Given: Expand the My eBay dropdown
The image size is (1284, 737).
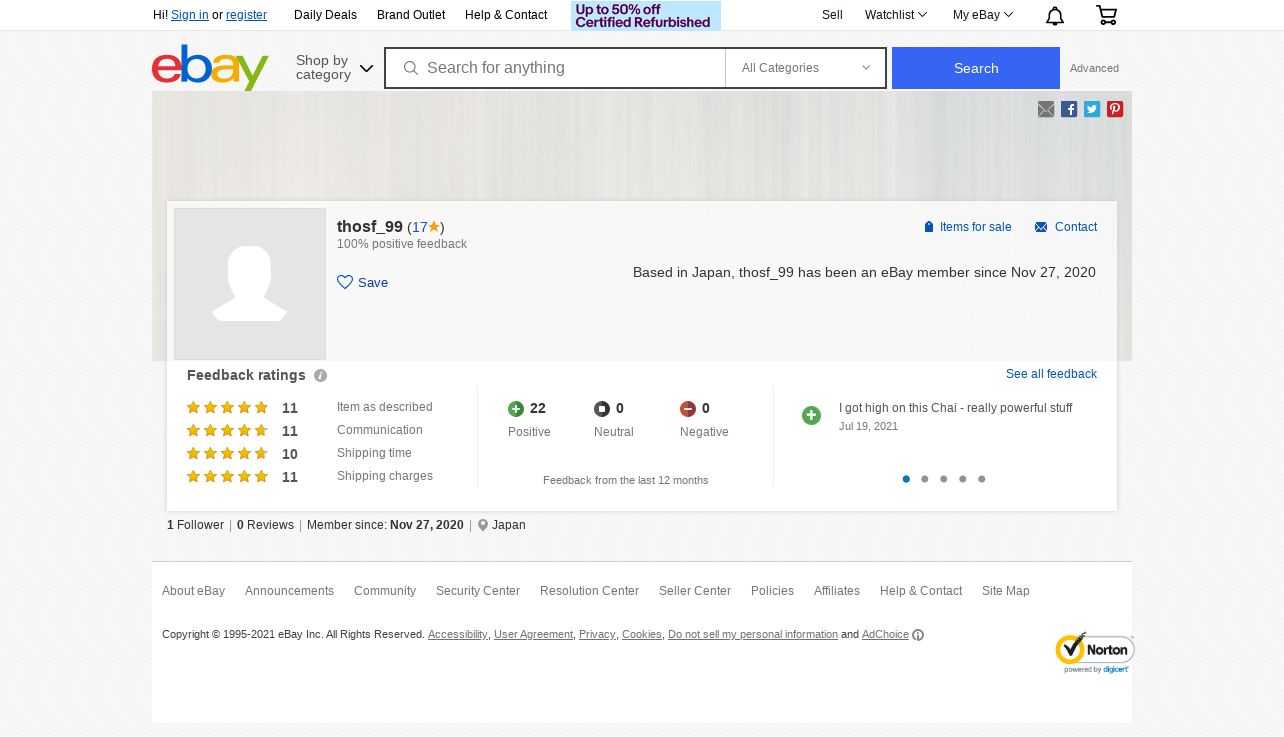Looking at the screenshot, I should 983,15.
